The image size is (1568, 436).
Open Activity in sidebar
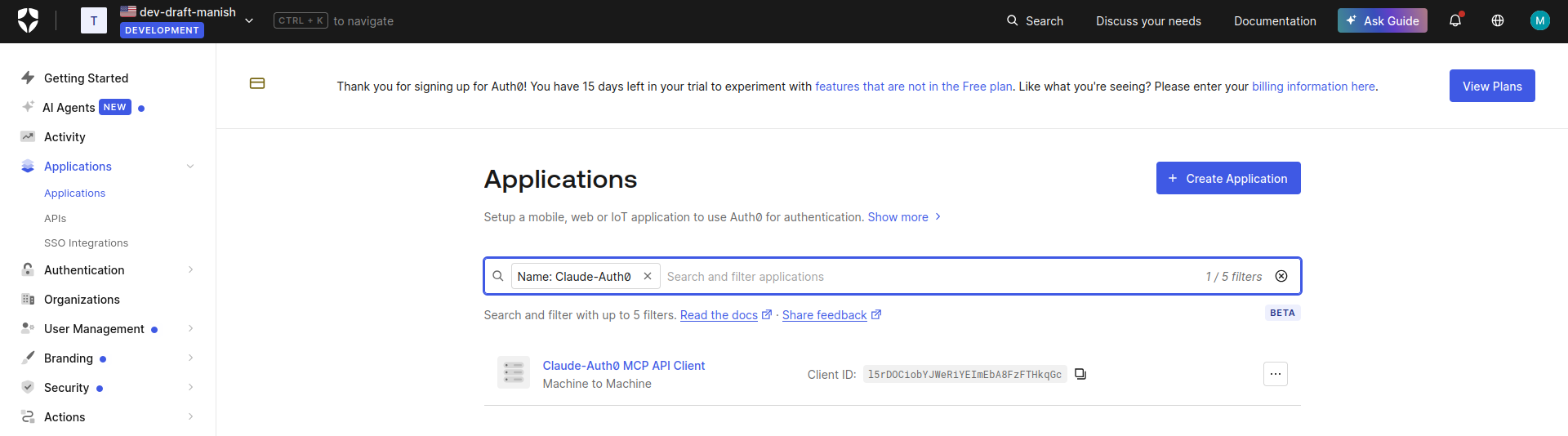(x=65, y=137)
